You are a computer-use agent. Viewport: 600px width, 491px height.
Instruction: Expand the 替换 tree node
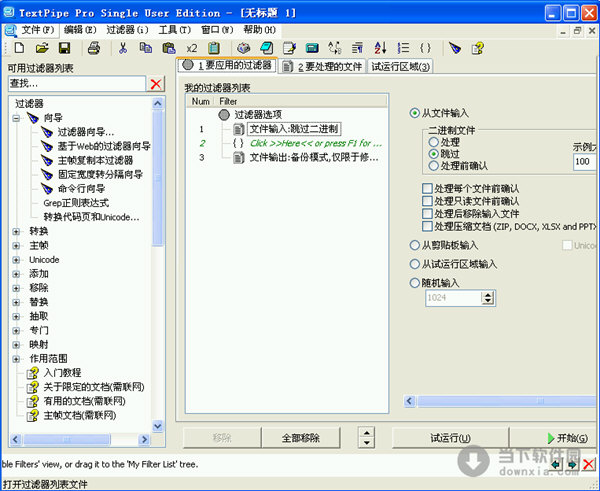point(16,302)
